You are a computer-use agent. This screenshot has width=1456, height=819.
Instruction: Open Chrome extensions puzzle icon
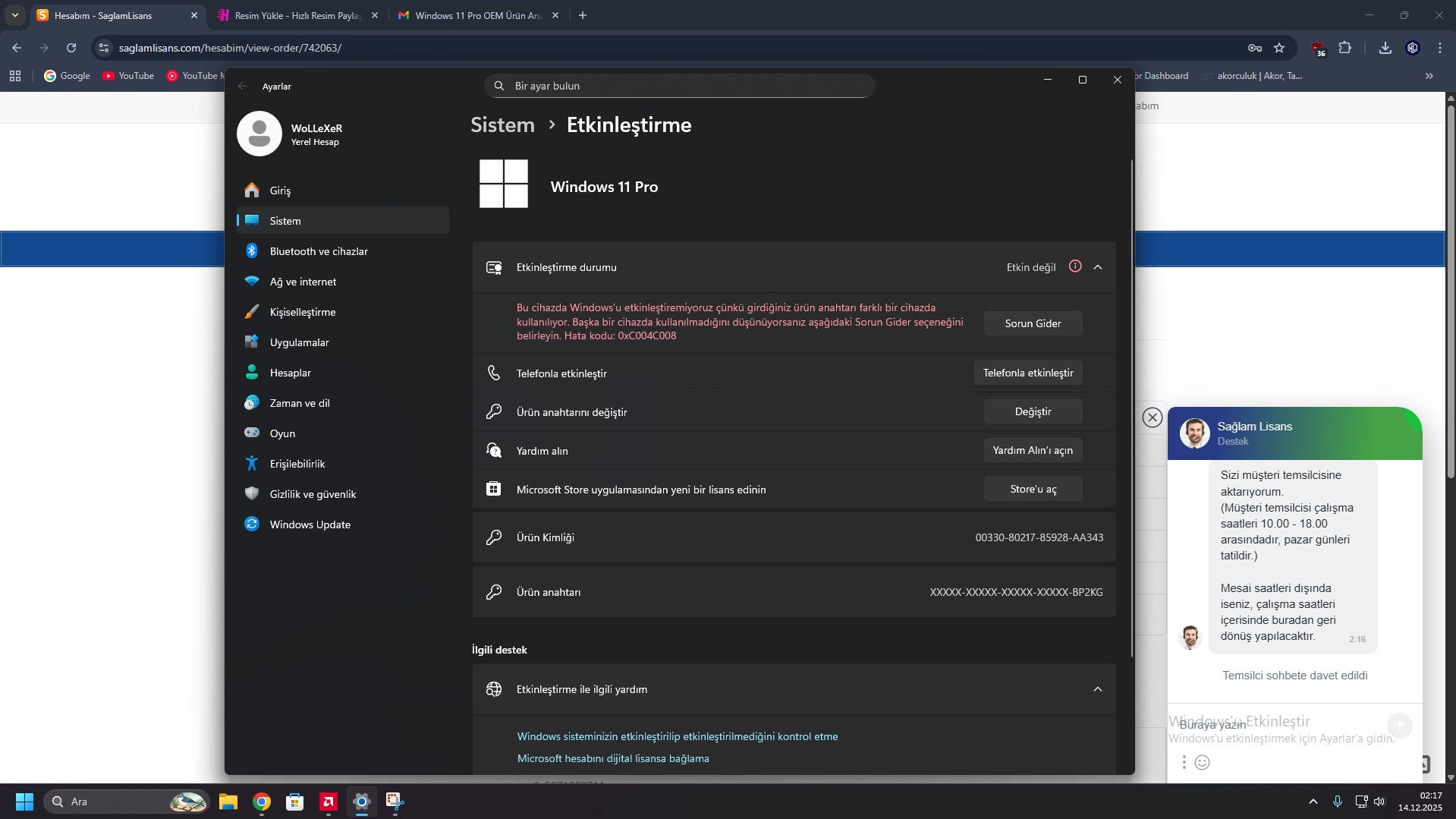[1344, 48]
